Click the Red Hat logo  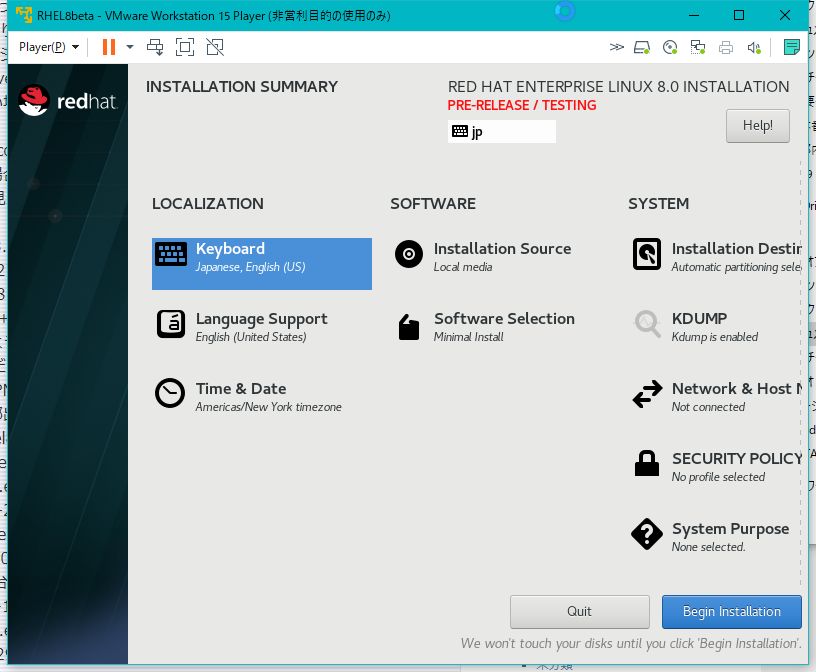click(x=68, y=100)
